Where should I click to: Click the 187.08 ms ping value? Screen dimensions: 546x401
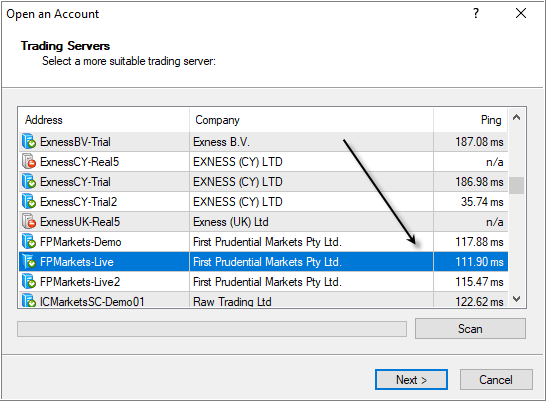click(479, 142)
